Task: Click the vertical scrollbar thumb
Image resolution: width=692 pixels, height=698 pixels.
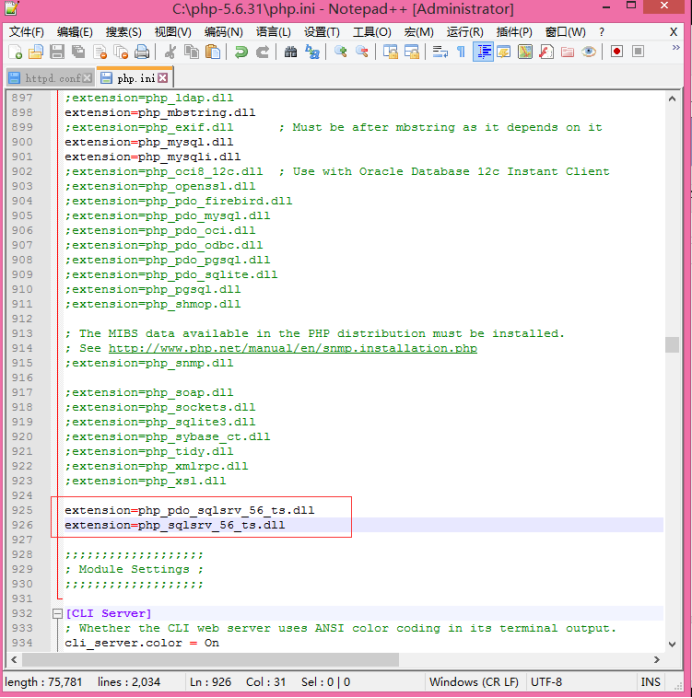Action: click(672, 345)
